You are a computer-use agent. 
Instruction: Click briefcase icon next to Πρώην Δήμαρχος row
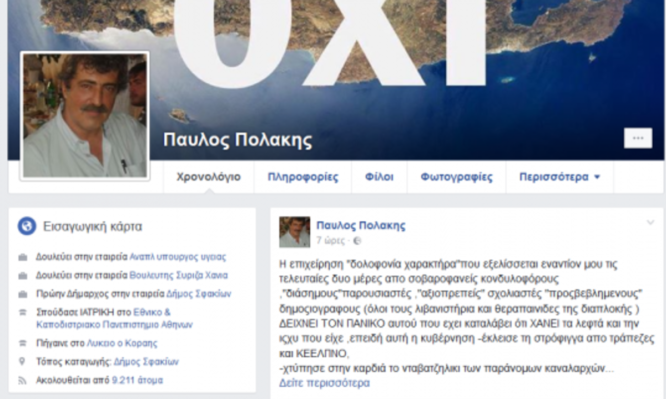click(23, 294)
